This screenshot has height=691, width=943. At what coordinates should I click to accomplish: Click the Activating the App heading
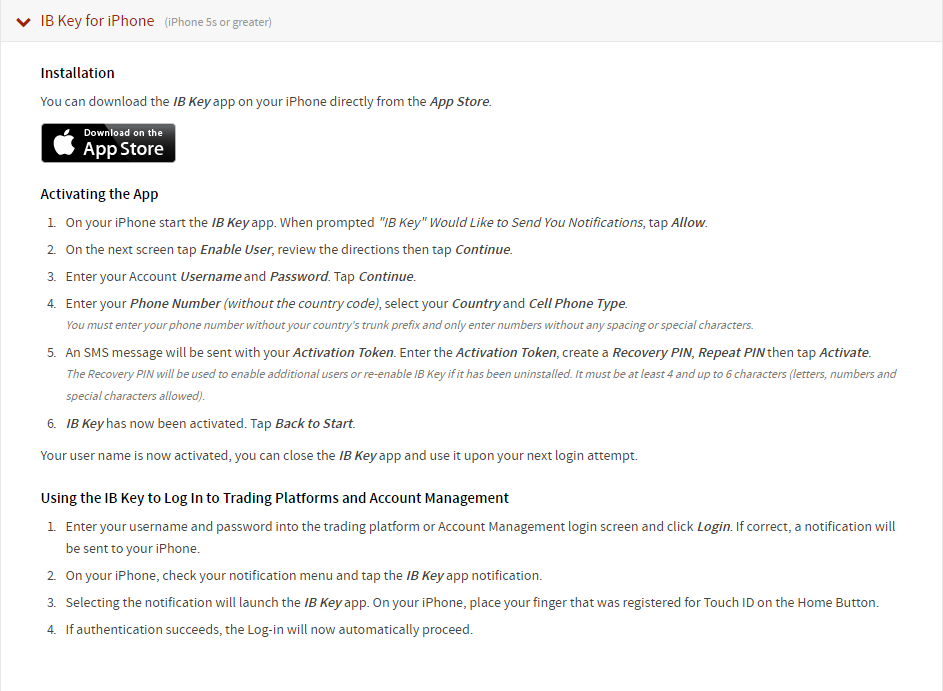point(99,194)
